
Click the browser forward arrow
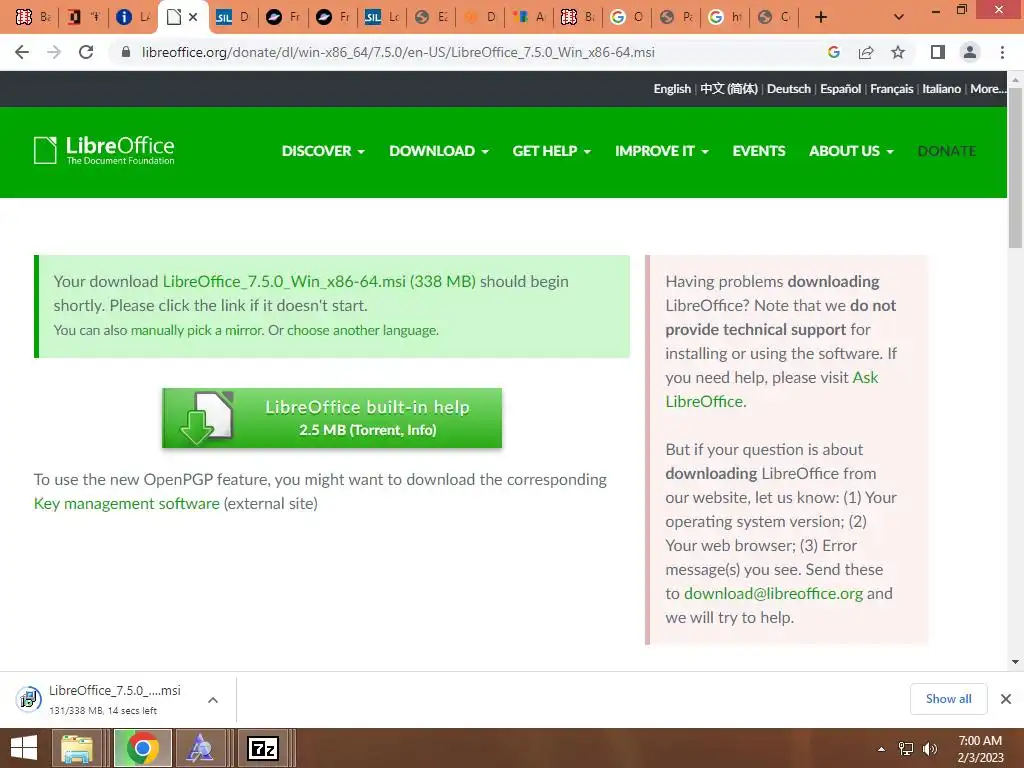54,52
